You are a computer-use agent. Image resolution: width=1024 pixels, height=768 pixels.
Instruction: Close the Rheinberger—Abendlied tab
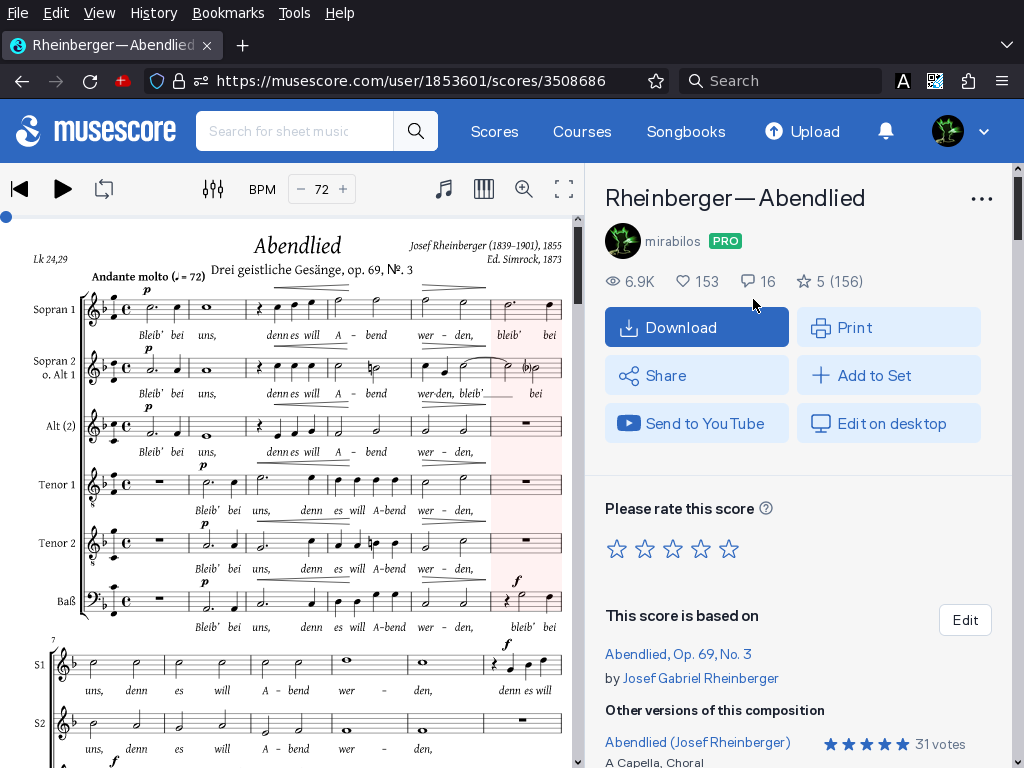click(207, 45)
